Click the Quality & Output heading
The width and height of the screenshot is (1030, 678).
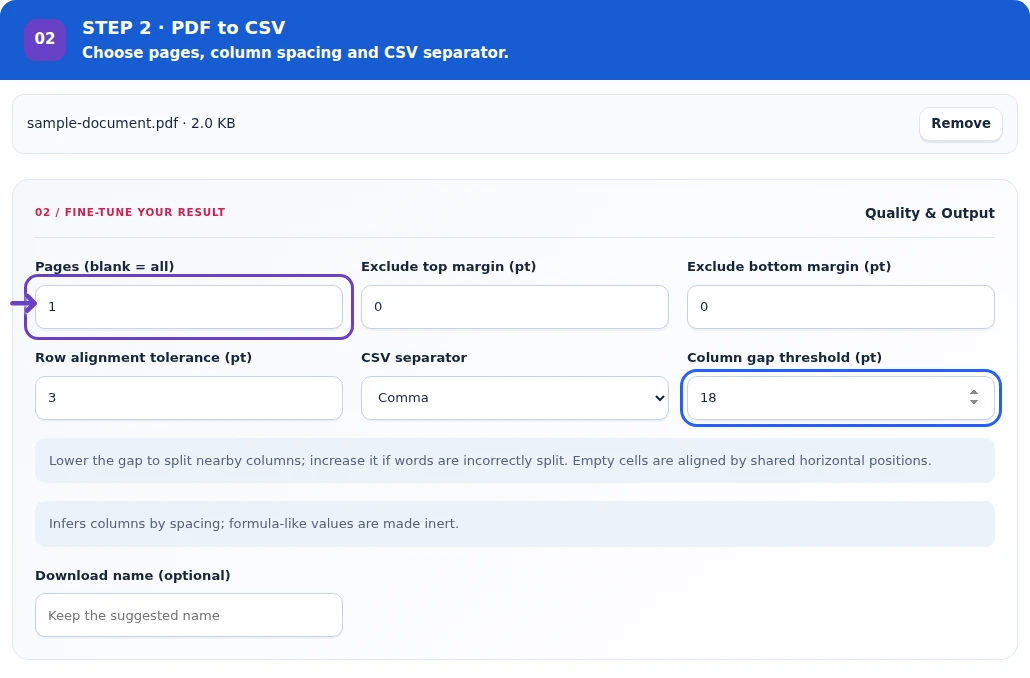pyautogui.click(x=929, y=213)
